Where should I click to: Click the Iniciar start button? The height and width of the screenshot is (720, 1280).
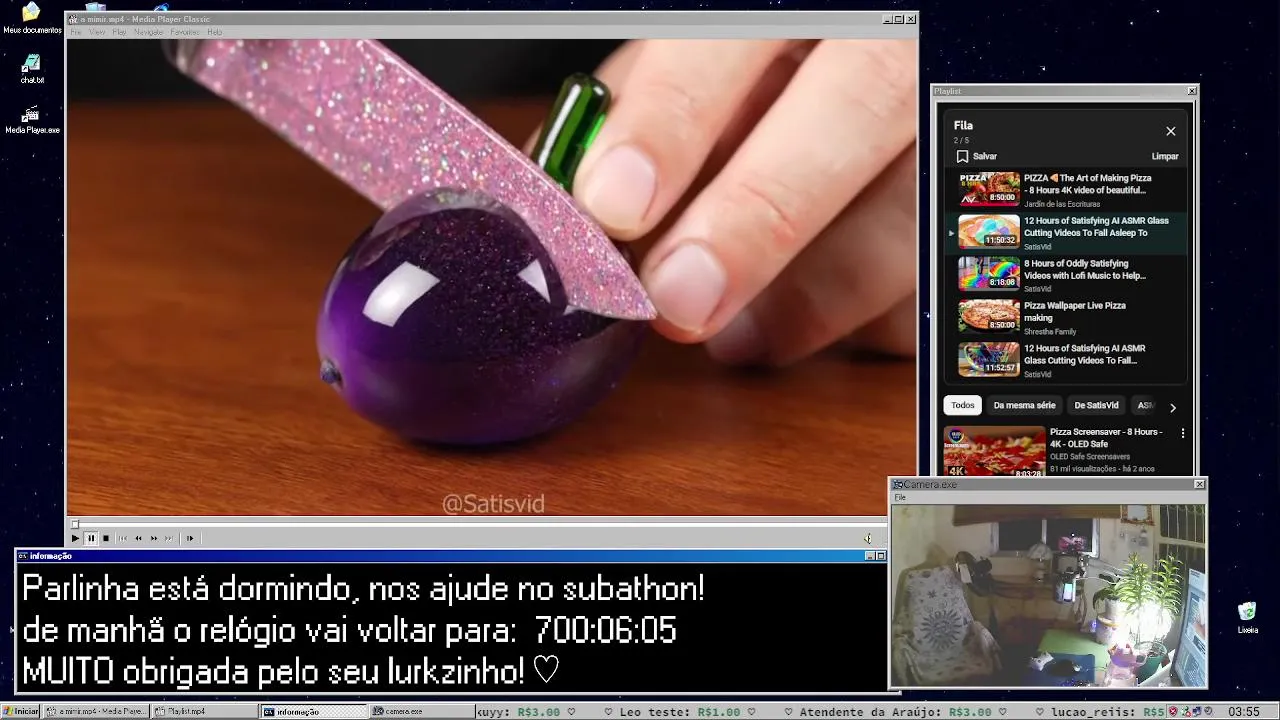pos(21,711)
